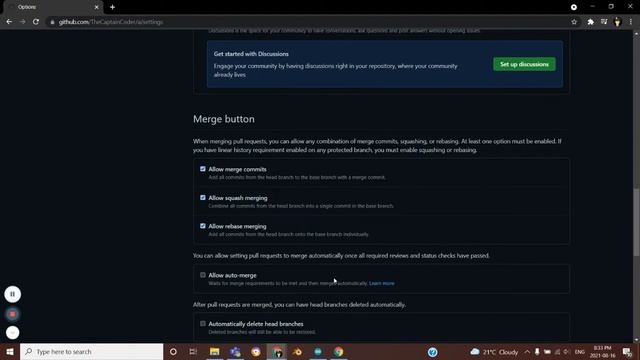This screenshot has height=360, width=640.
Task: Click the Merge button heading
Action: (224, 119)
